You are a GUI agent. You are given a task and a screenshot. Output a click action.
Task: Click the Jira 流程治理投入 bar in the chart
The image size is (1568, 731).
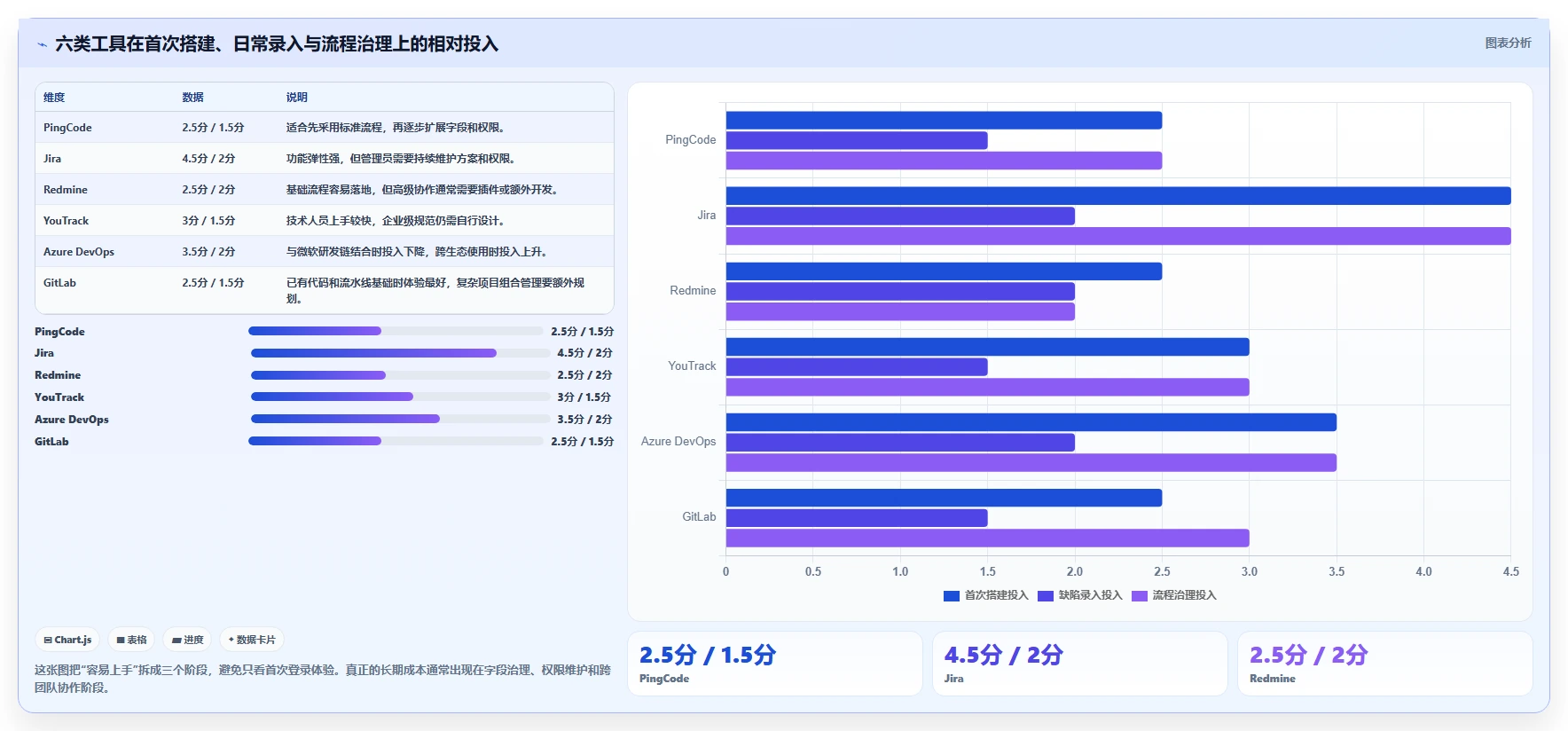(x=1118, y=236)
